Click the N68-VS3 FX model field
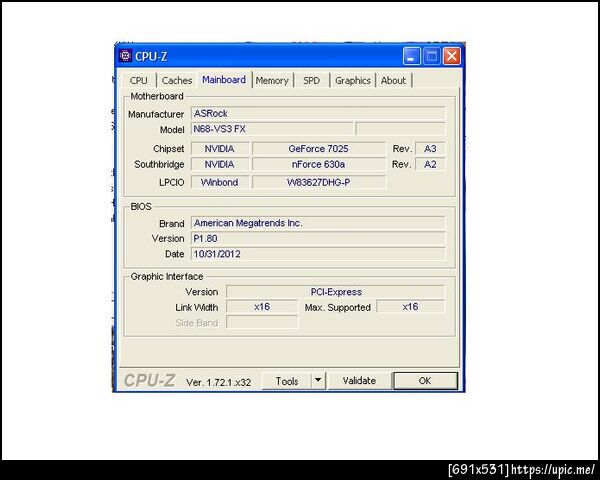 pos(272,129)
